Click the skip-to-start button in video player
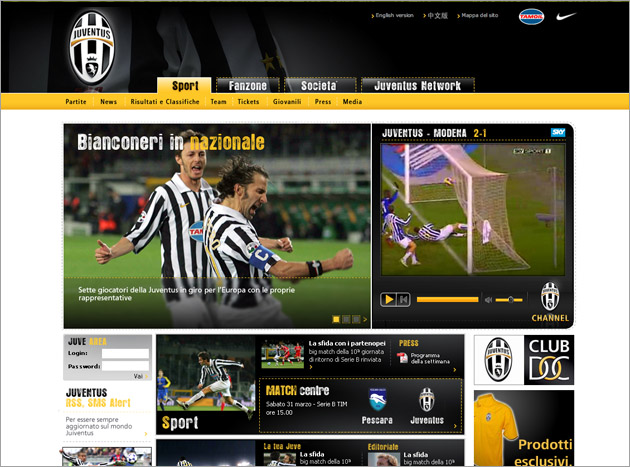This screenshot has height=467, width=630. tap(403, 299)
